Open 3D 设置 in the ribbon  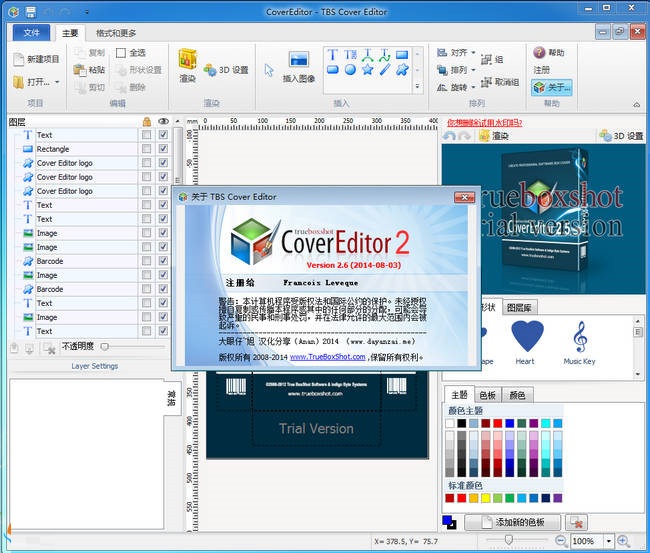click(x=225, y=70)
